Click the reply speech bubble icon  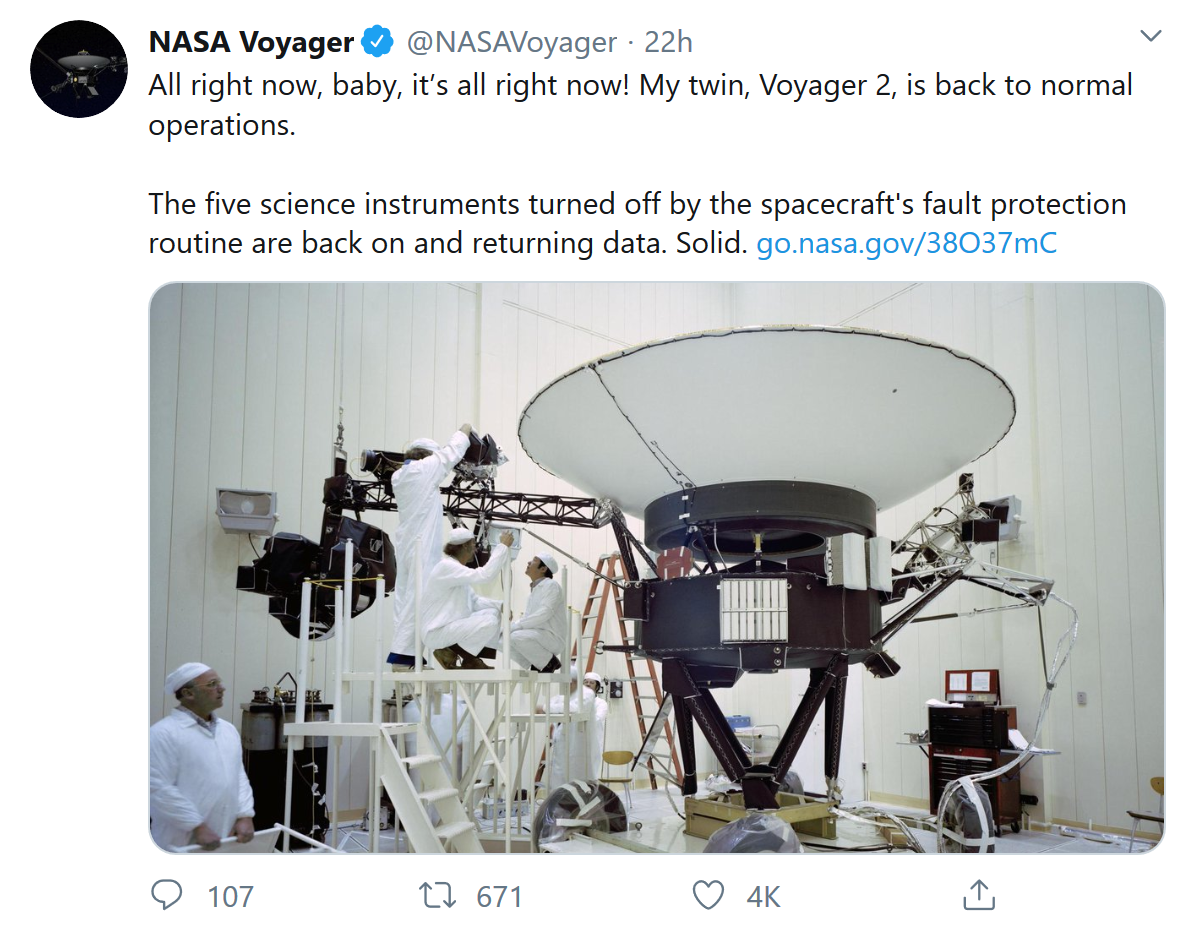[x=166, y=896]
